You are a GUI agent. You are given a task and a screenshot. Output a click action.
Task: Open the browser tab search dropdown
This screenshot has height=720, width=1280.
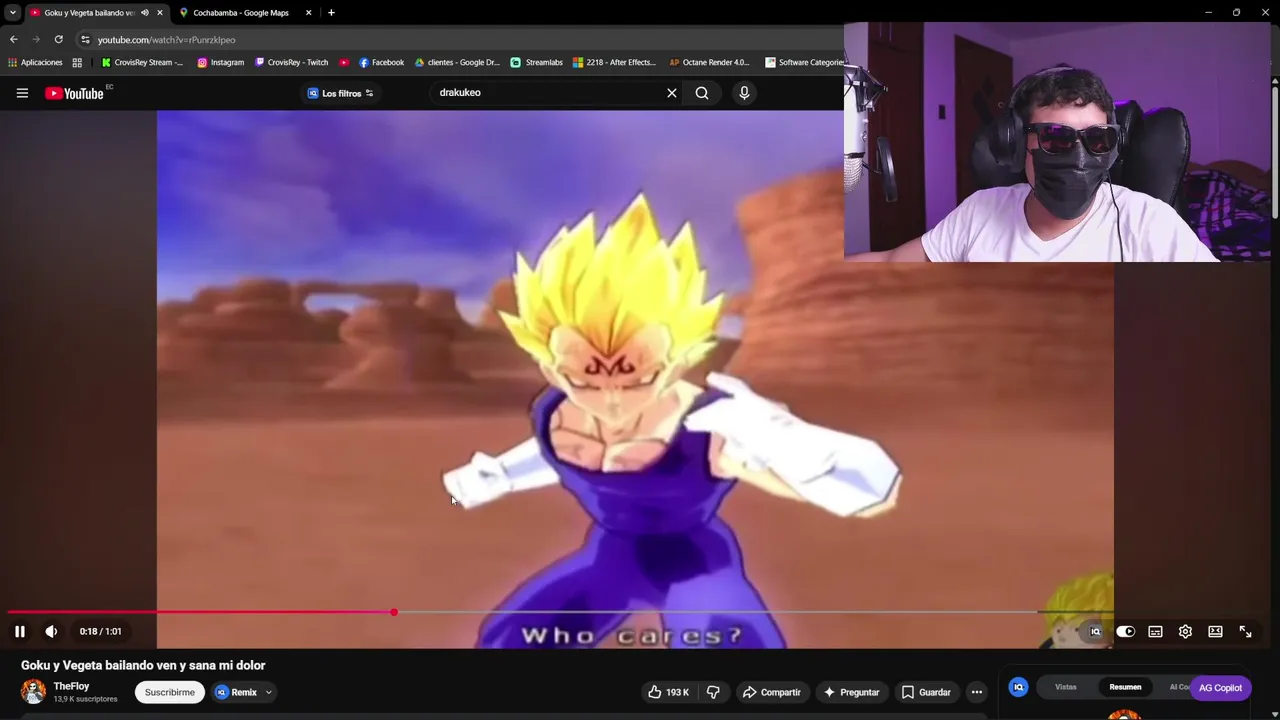coord(12,13)
